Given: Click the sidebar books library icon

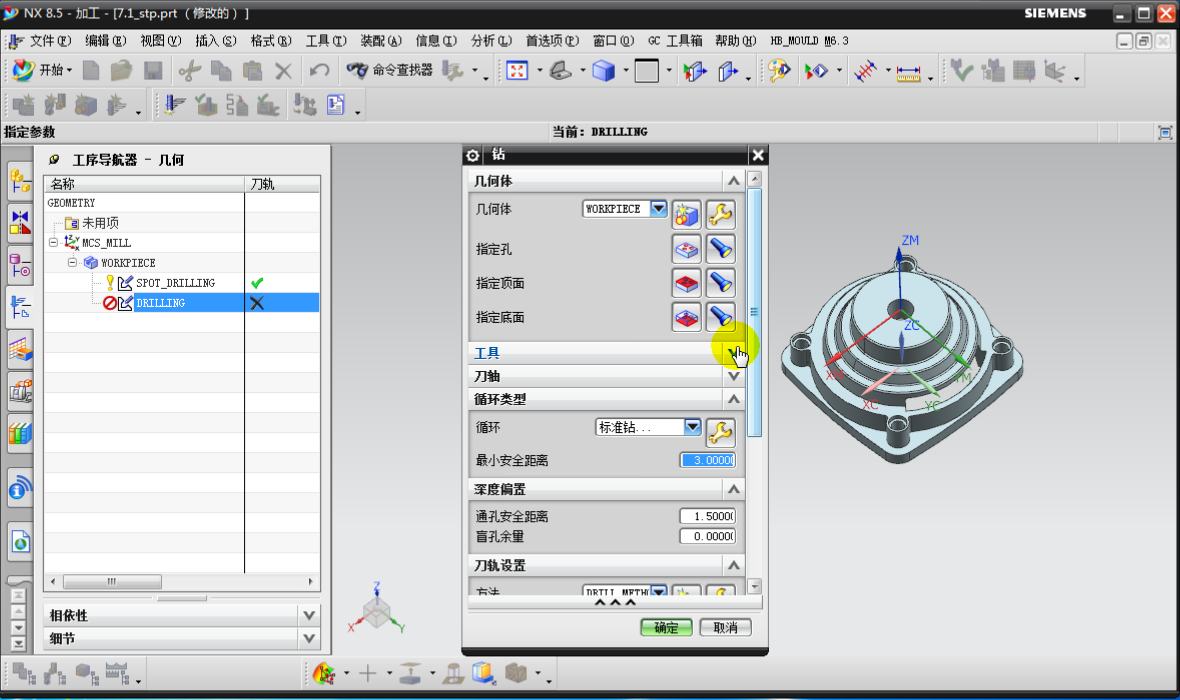Looking at the screenshot, I should coord(20,434).
